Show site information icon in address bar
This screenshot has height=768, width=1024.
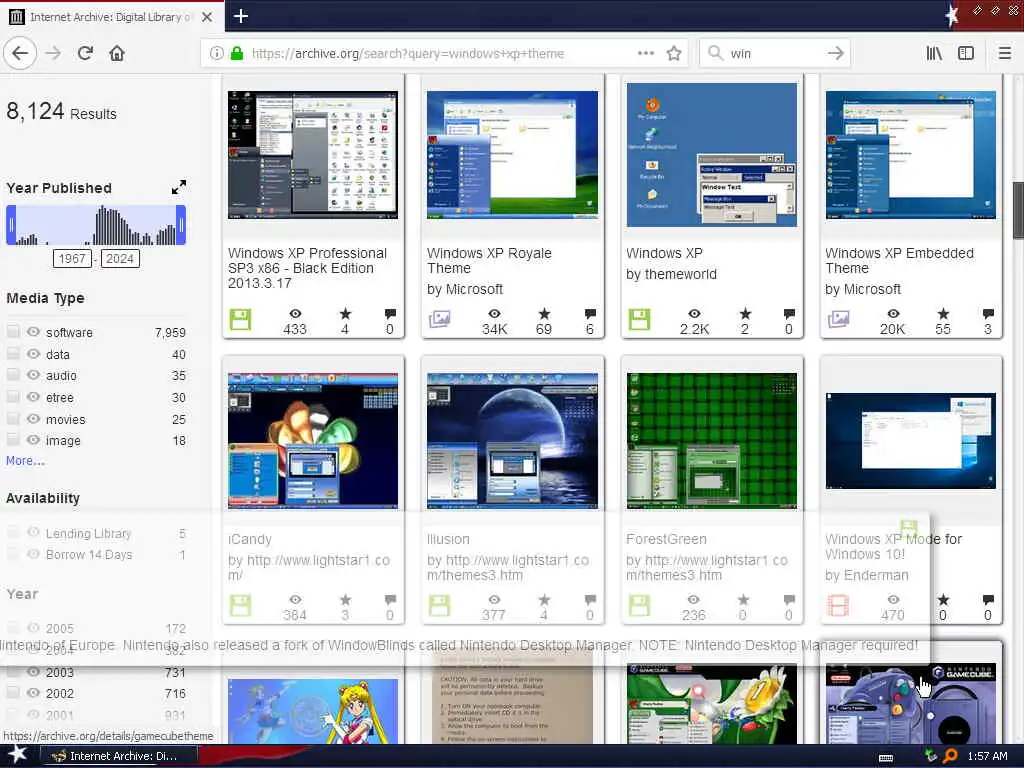(216, 53)
